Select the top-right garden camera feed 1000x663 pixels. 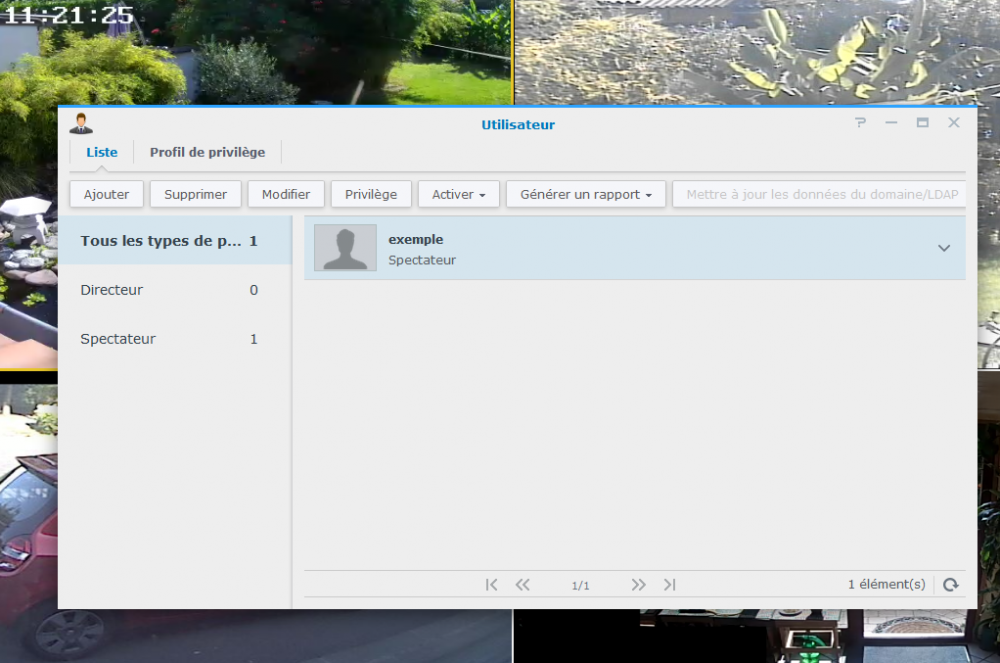pyautogui.click(x=757, y=52)
